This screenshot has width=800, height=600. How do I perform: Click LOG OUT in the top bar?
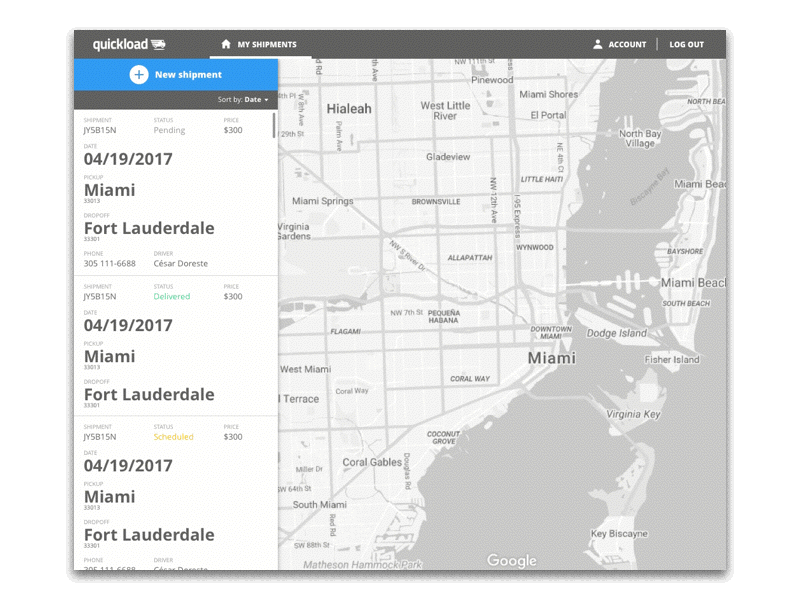(x=685, y=44)
